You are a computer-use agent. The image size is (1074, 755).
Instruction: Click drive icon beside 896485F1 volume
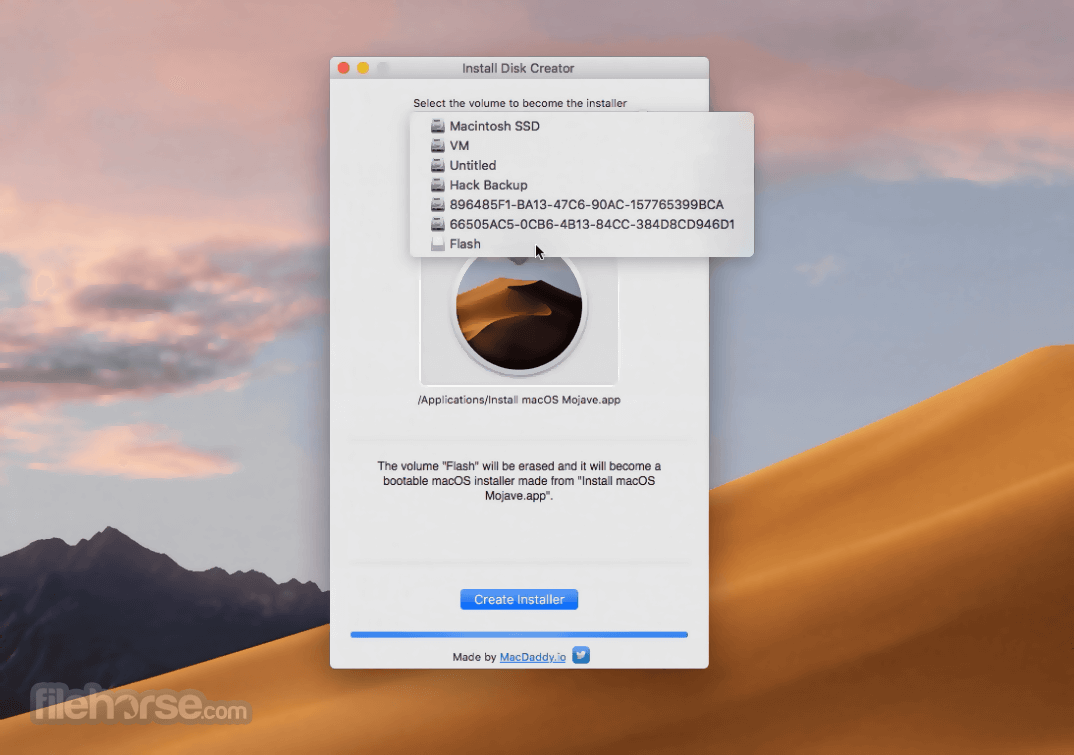coord(438,205)
